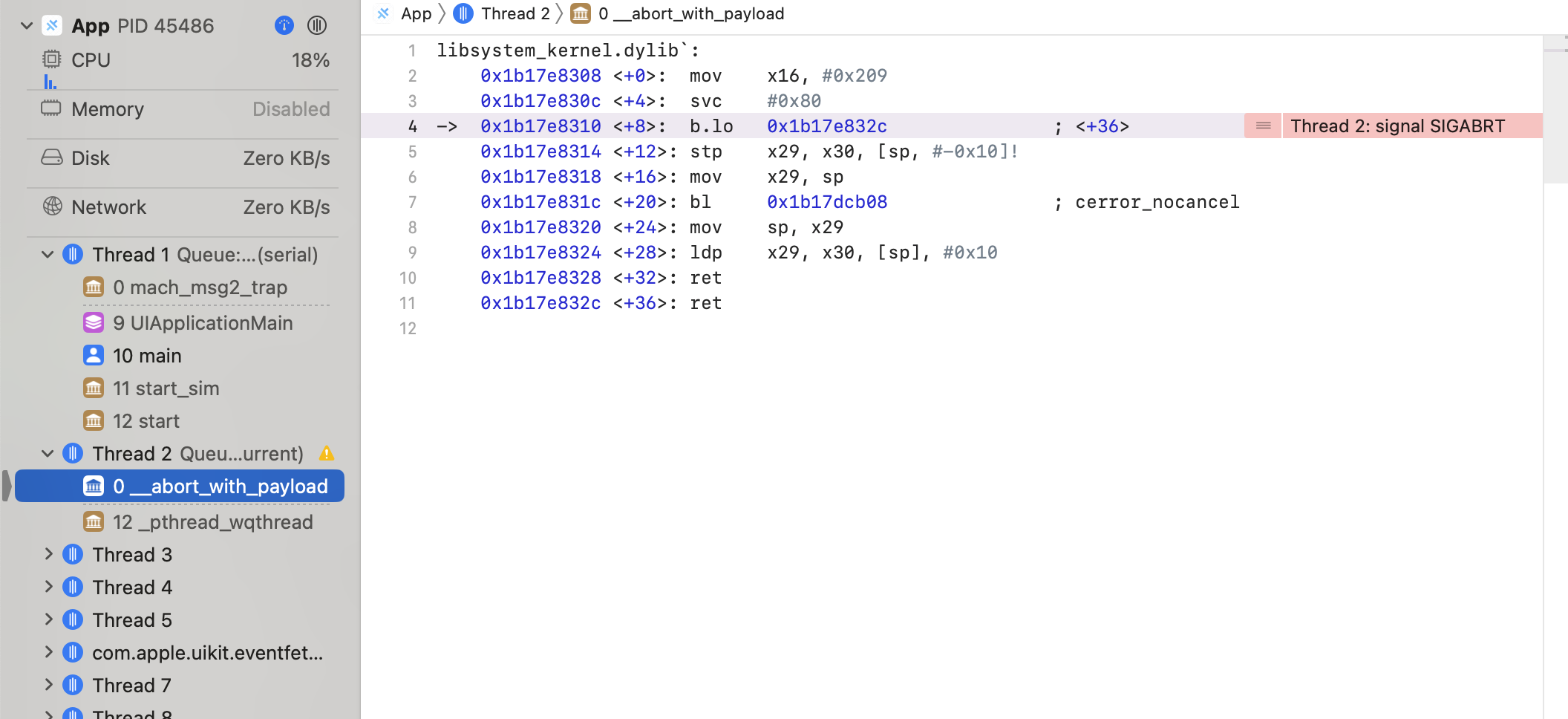Click Thread 4 icon
The width and height of the screenshot is (1568, 719).
tap(73, 588)
